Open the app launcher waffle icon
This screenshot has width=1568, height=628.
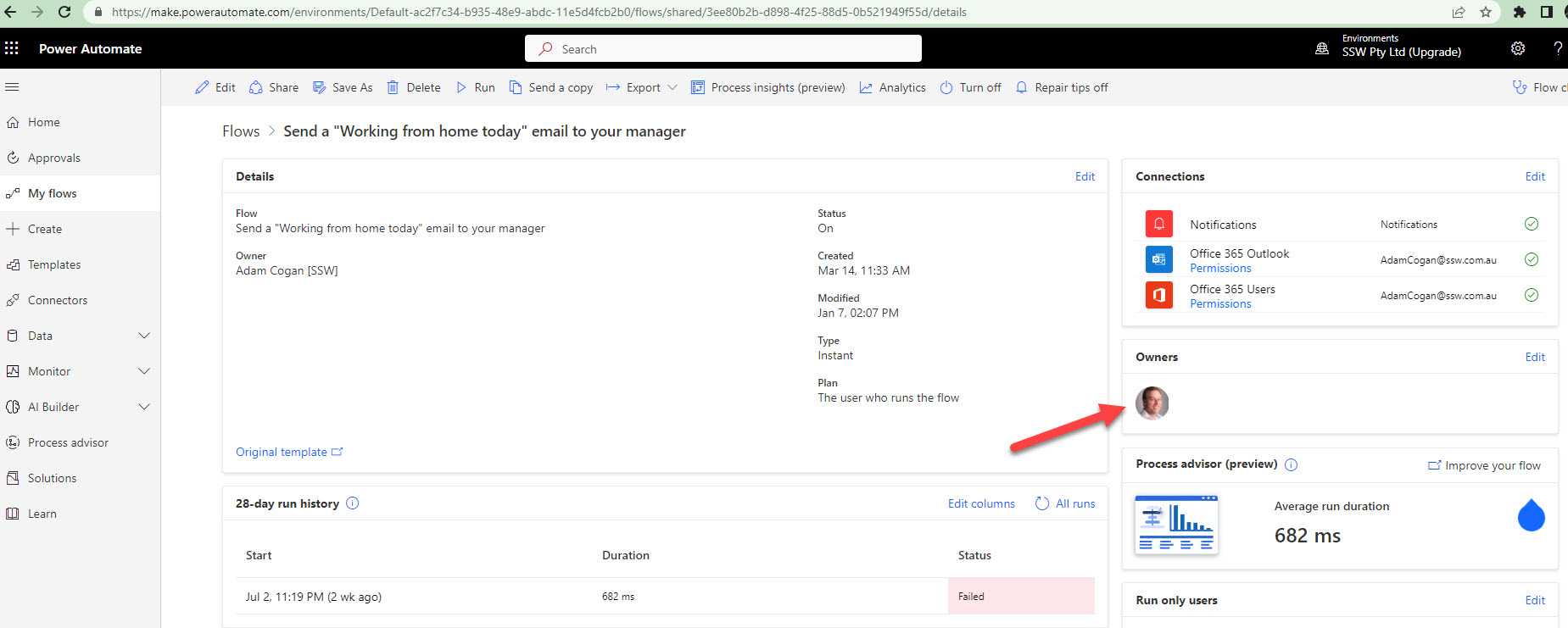(x=12, y=48)
